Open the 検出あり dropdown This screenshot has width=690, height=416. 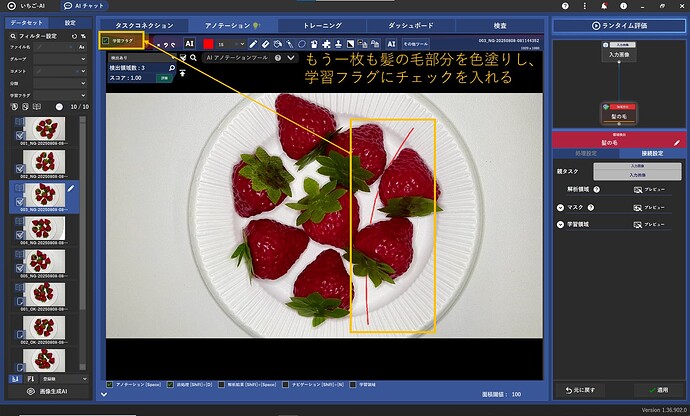143,58
